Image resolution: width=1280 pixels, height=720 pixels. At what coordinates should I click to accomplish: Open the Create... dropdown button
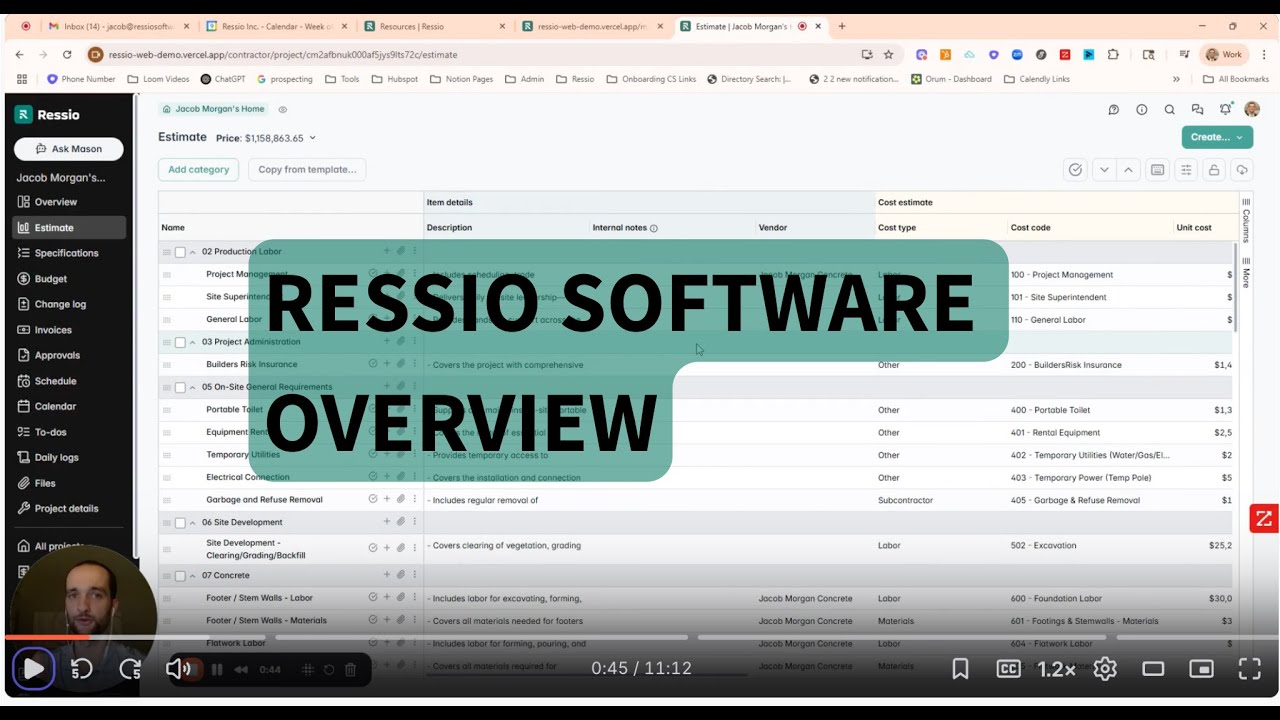coord(1217,137)
